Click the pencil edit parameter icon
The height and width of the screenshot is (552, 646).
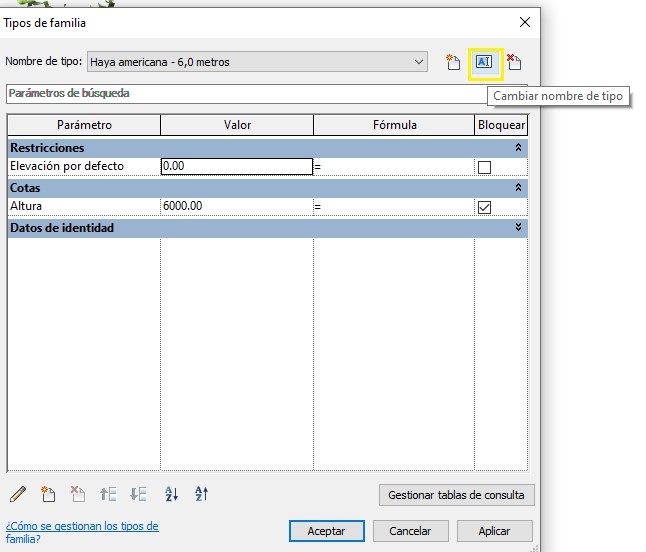coord(18,494)
